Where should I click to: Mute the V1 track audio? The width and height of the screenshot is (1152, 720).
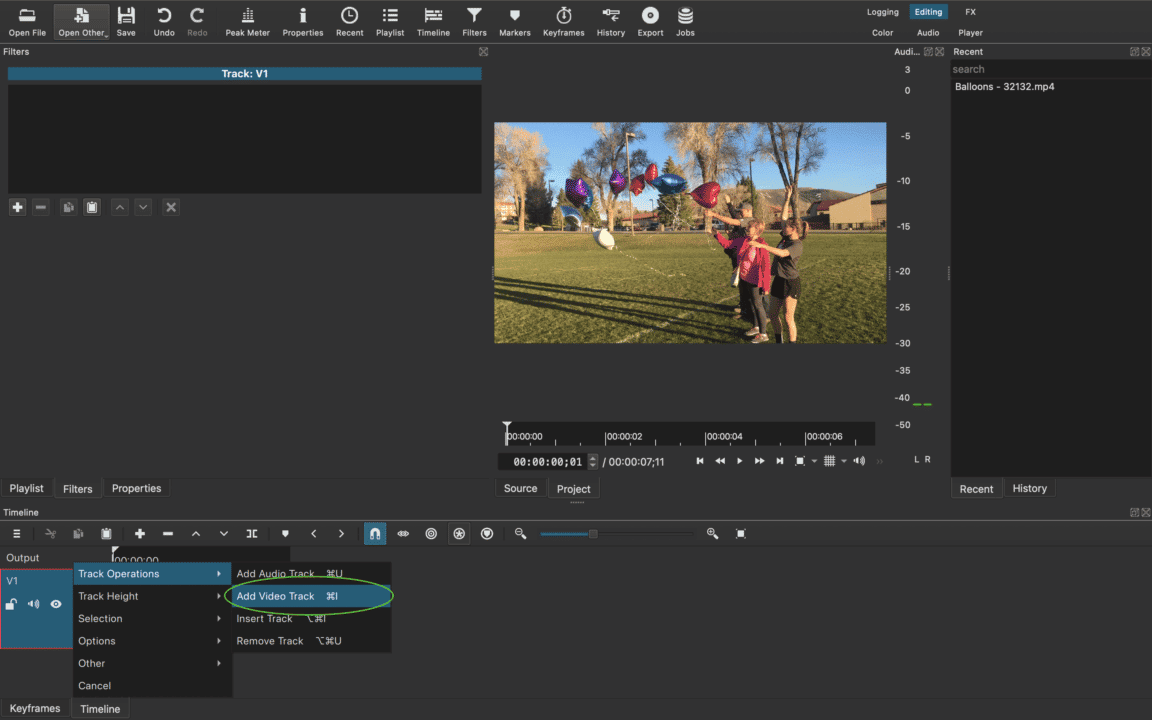click(x=33, y=604)
